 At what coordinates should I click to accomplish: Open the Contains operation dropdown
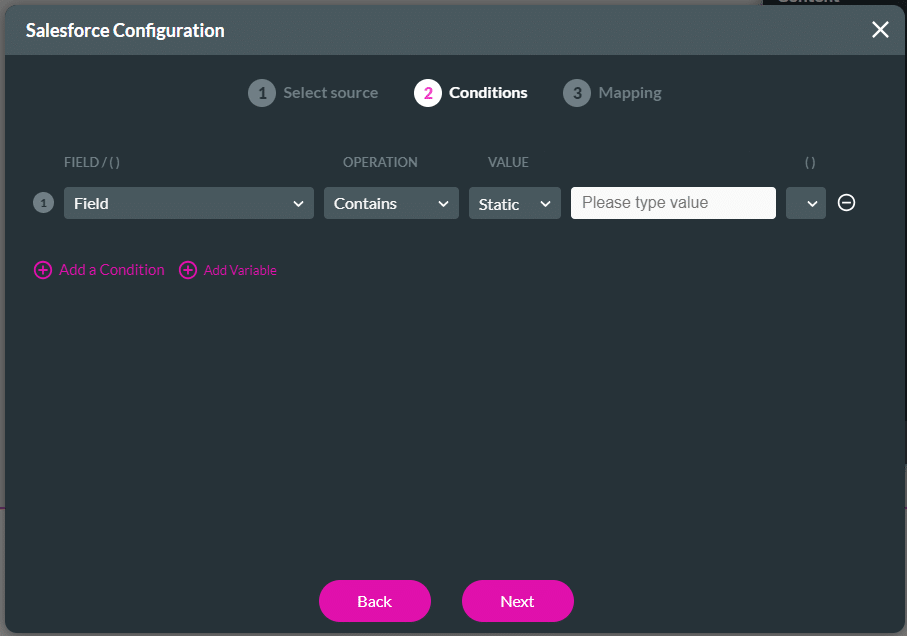390,202
